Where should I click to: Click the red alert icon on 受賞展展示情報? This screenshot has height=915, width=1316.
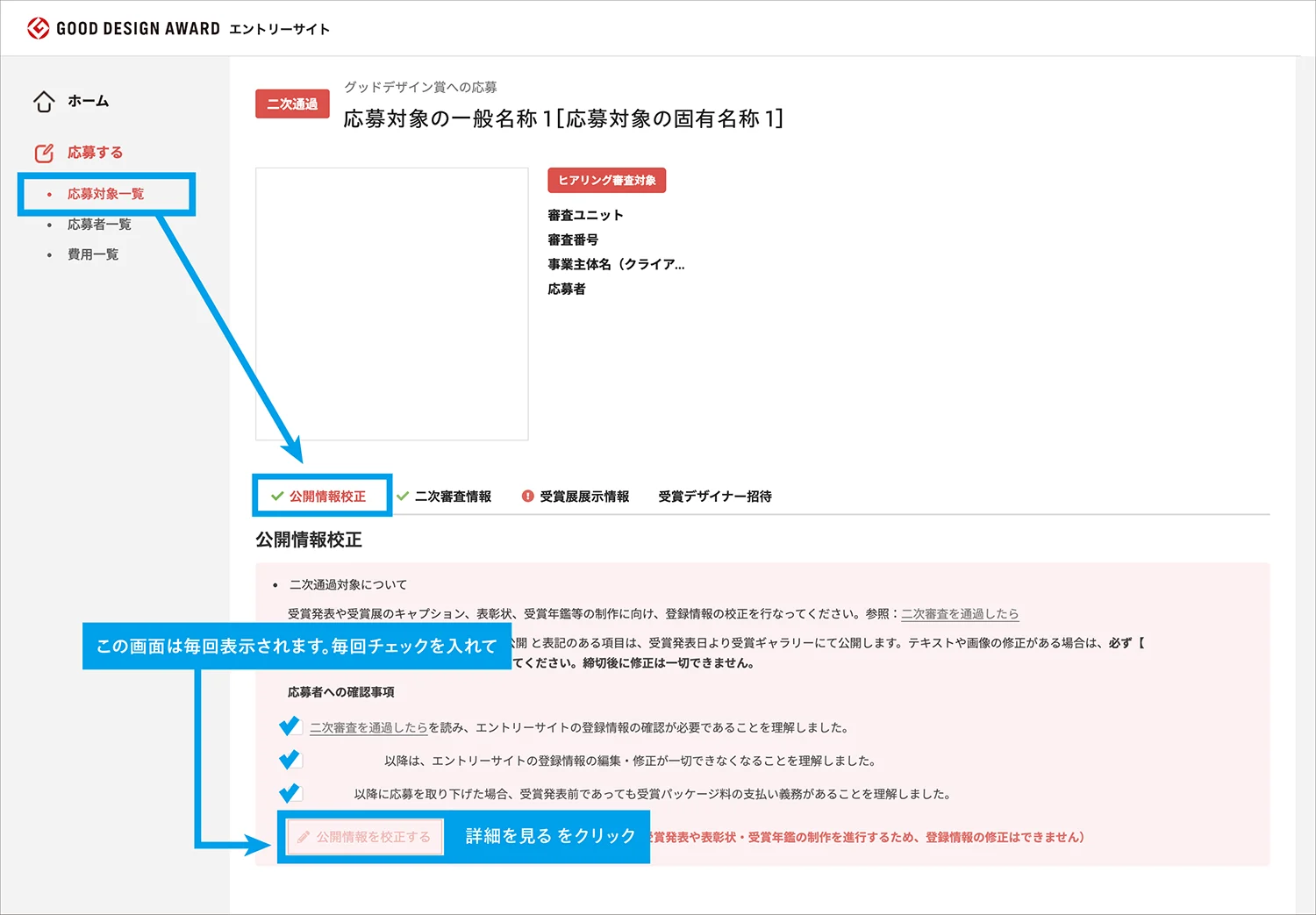tap(526, 496)
